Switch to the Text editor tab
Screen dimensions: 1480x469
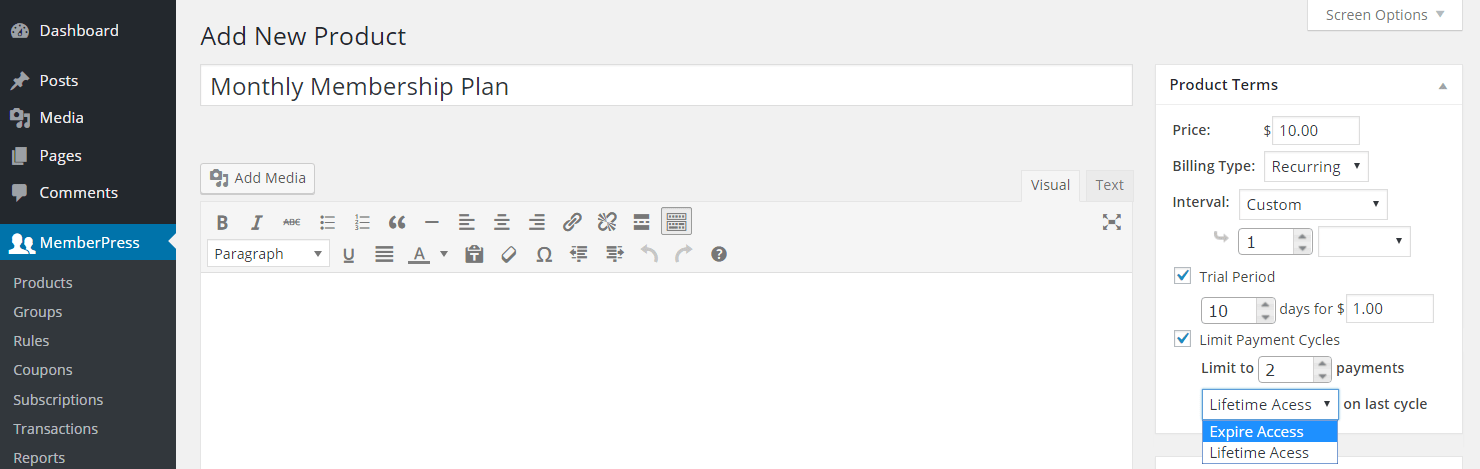[x=1109, y=185]
